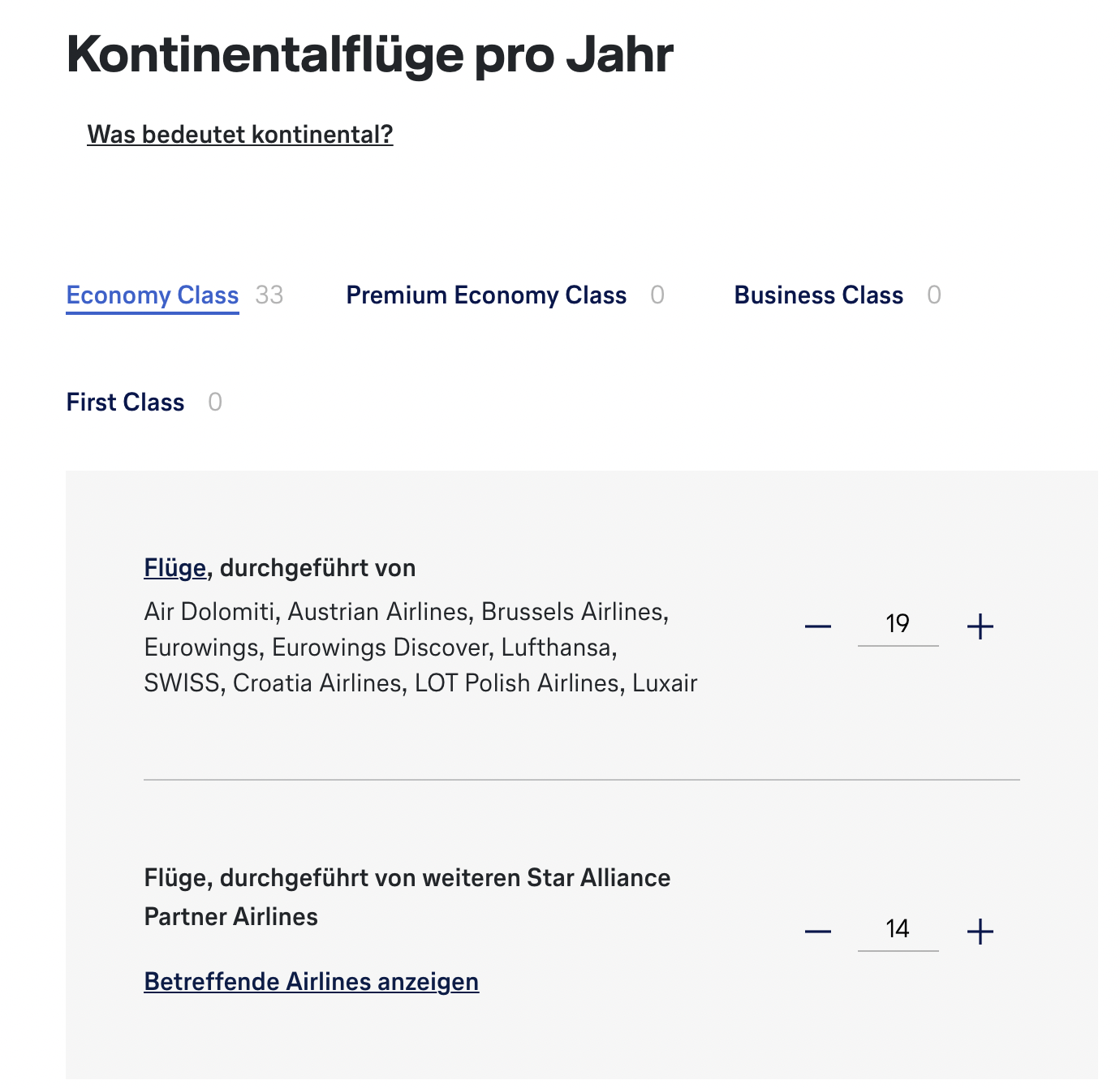
Task: Click the 'Kontinentalflüge pro Jahr' heading
Action: (x=369, y=55)
